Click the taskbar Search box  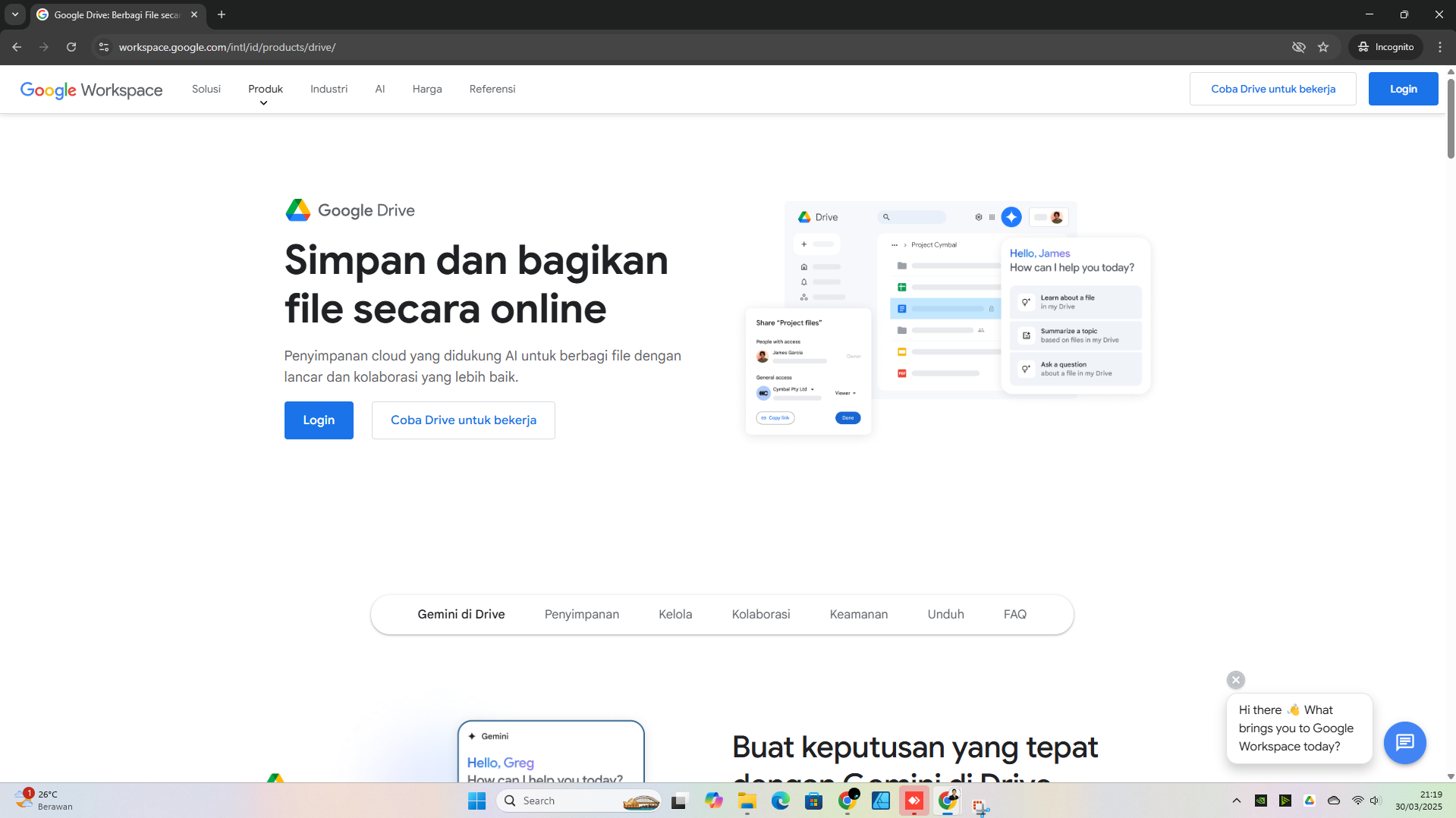coord(579,801)
